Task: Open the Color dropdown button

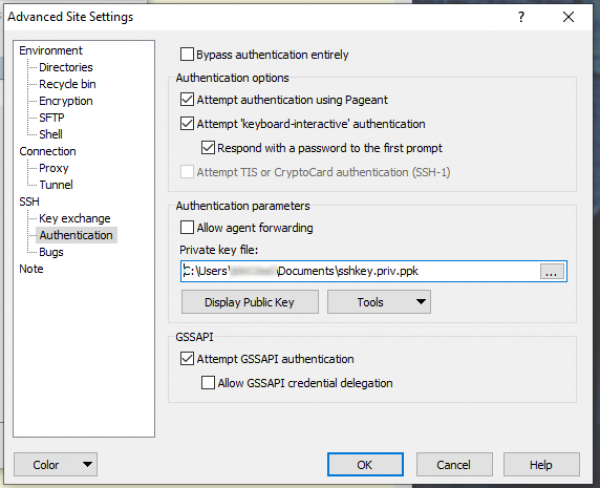Action: (x=56, y=464)
